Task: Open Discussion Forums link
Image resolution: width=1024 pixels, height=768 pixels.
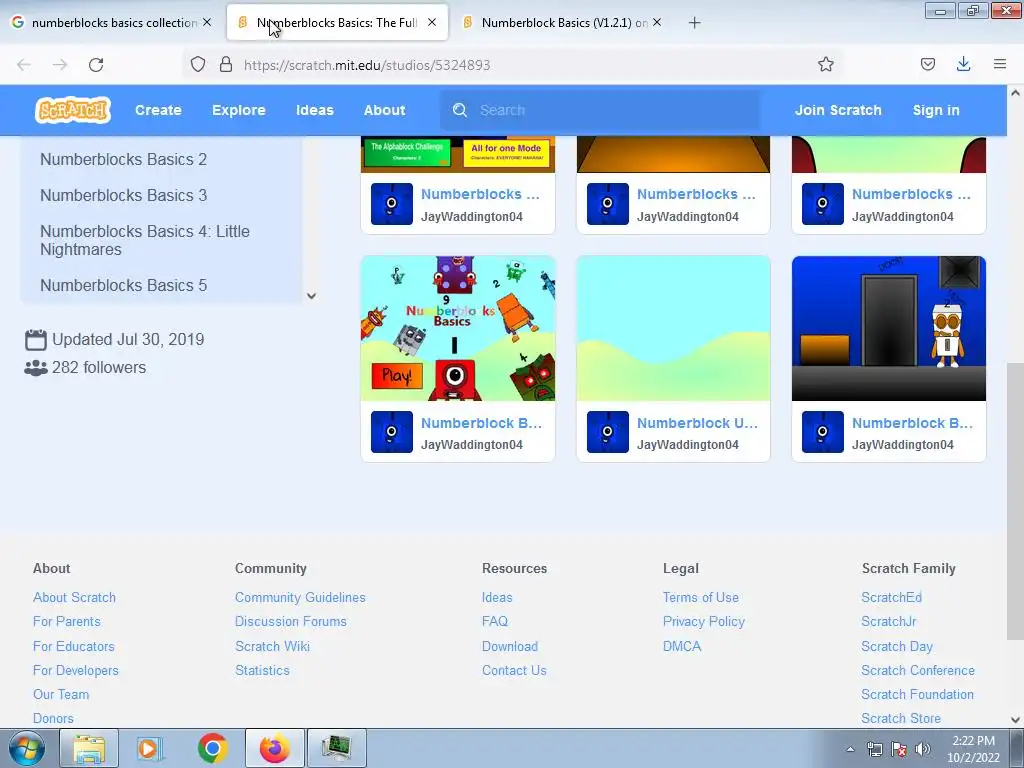Action: pyautogui.click(x=291, y=621)
